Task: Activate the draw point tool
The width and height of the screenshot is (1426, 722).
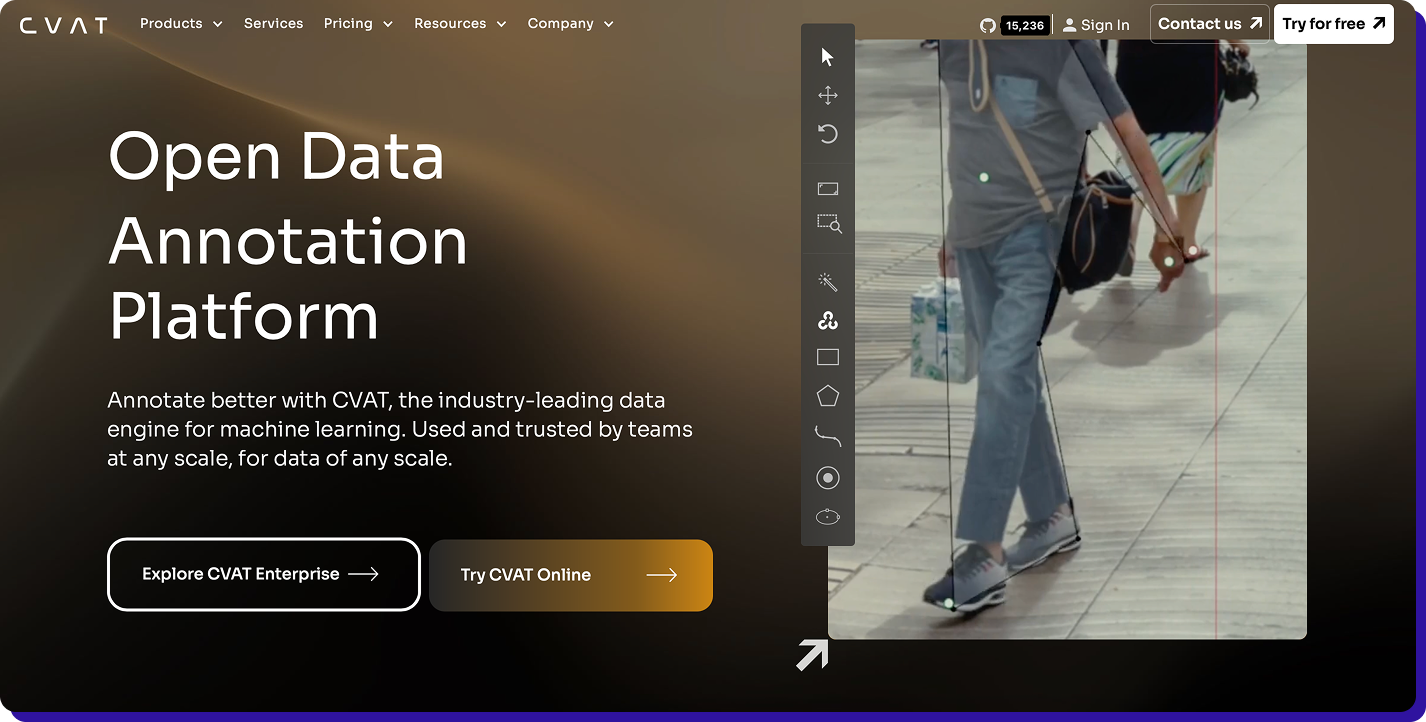Action: coord(827,477)
